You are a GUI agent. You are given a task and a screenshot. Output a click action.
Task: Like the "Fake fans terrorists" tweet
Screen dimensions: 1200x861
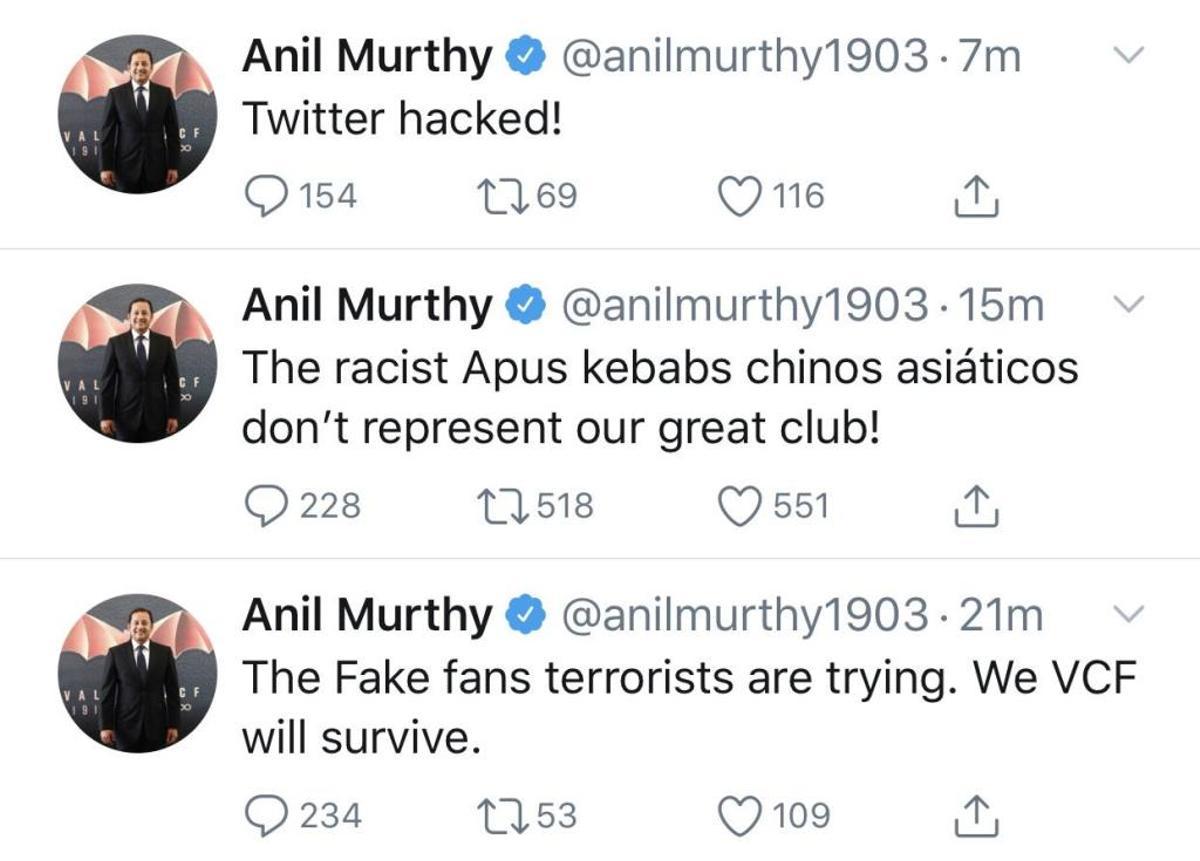tap(742, 814)
